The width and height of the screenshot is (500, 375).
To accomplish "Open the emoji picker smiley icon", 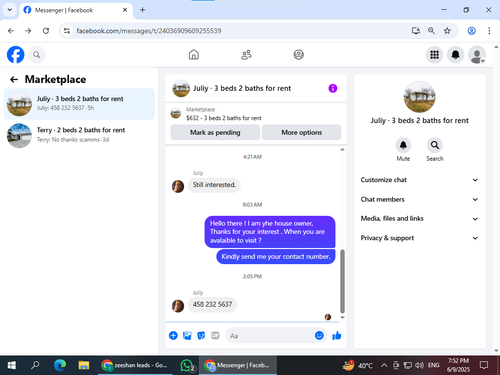I will (319, 335).
